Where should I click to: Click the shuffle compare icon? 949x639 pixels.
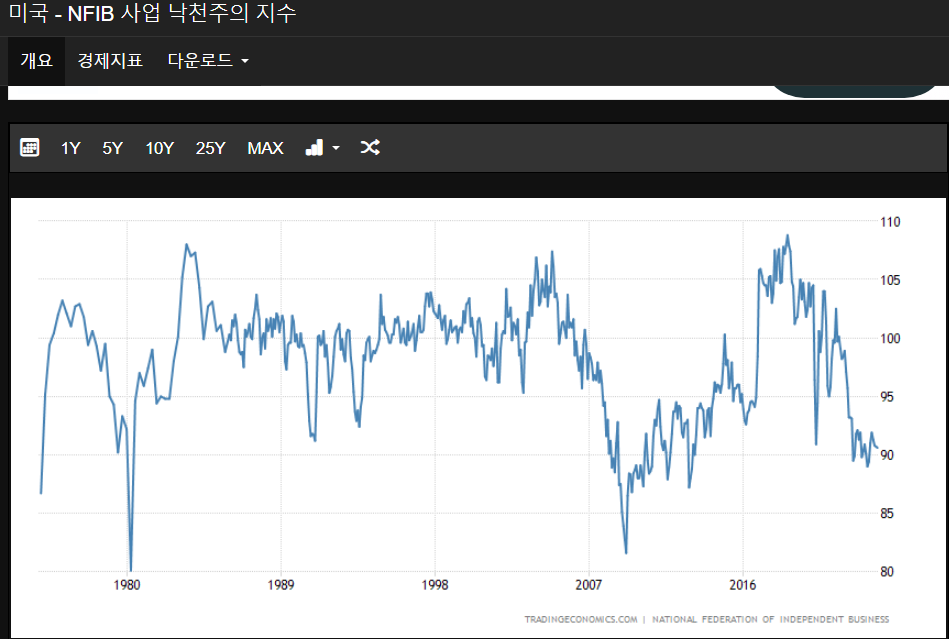[370, 147]
